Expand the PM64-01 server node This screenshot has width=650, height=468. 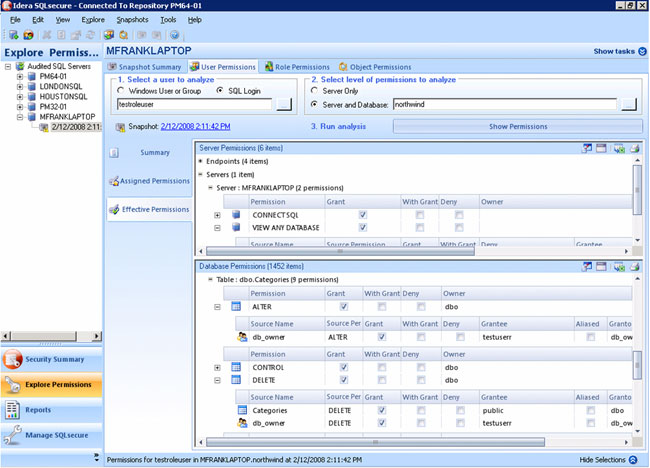[x=19, y=77]
